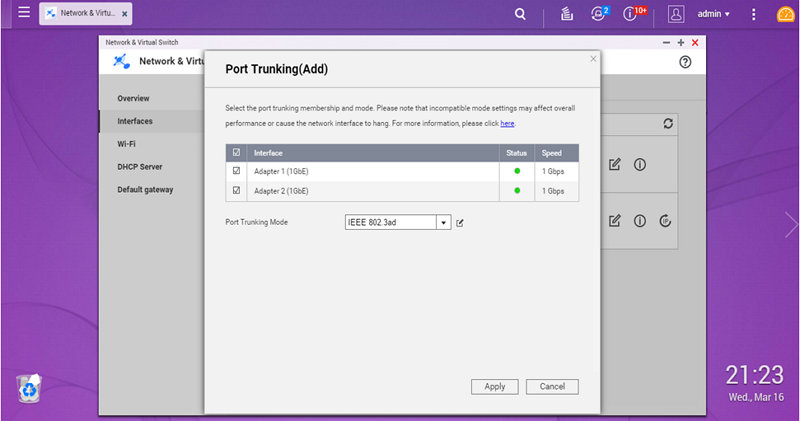Close the Network & Virtual Switch taskbar tab
The width and height of the screenshot is (800, 421).
point(124,14)
